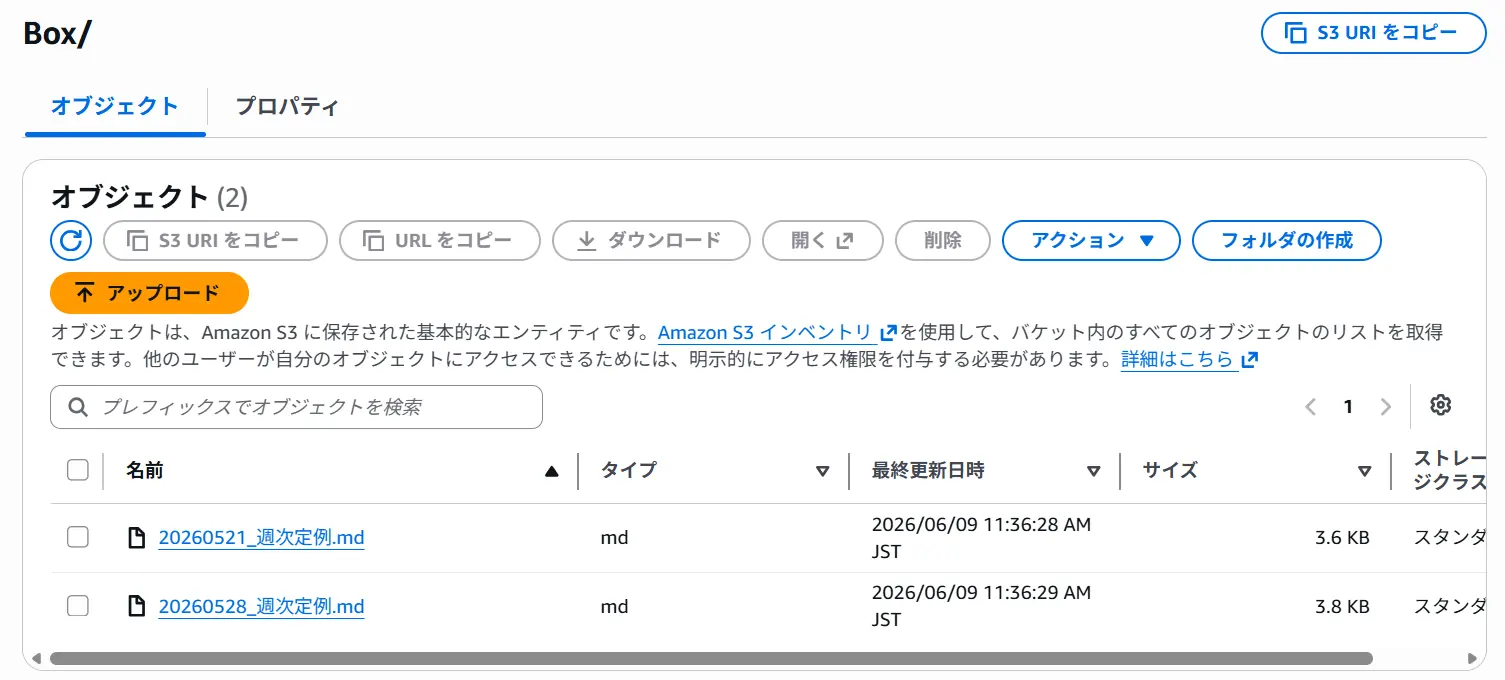Sort by タイプ column arrow
The width and height of the screenshot is (1505, 680).
click(x=823, y=471)
